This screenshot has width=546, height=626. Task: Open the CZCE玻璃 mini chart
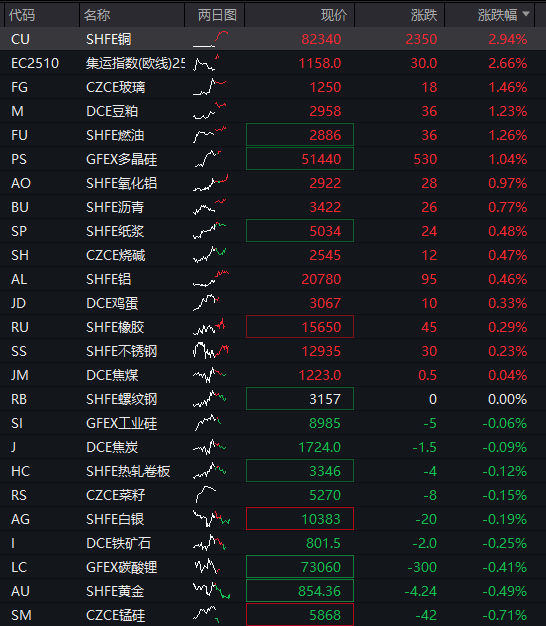tap(210, 87)
